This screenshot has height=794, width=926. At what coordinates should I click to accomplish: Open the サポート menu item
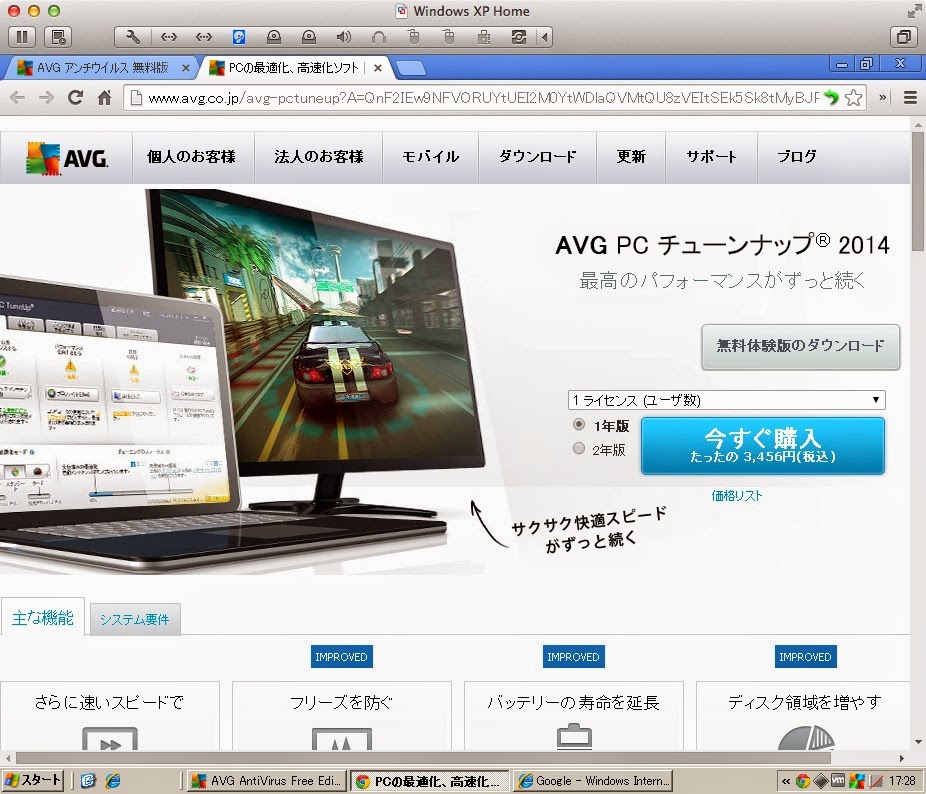coord(711,157)
